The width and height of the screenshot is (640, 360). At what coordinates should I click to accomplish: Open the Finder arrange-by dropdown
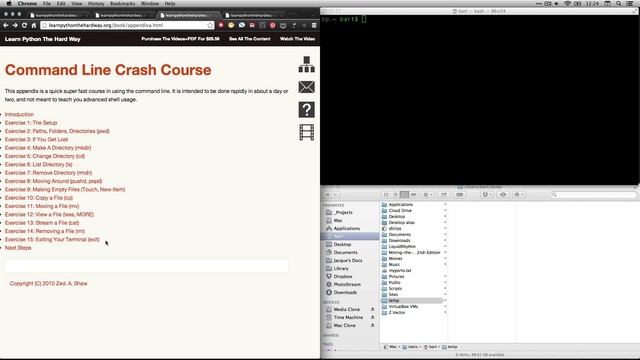427,195
